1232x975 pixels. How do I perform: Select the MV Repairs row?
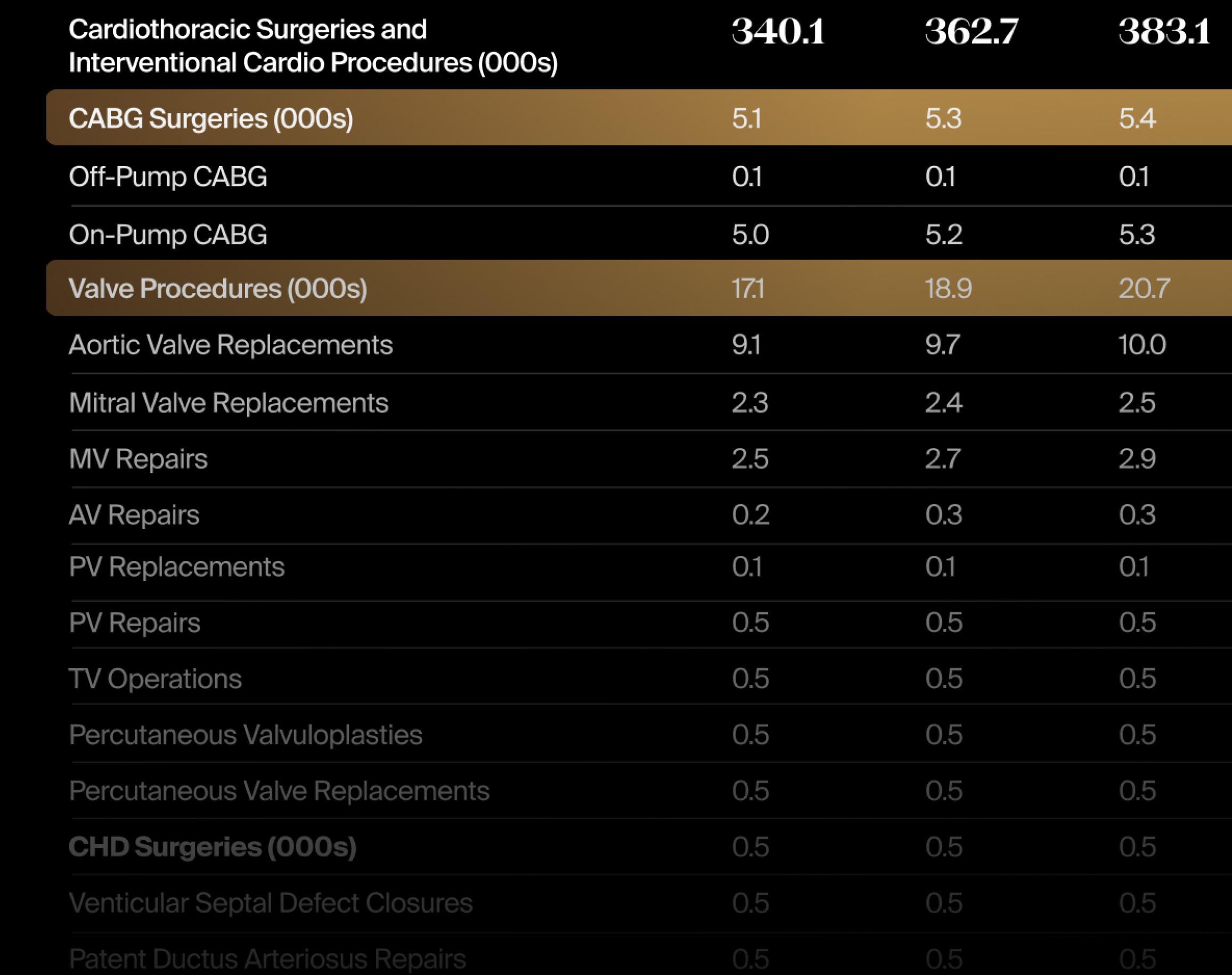tap(138, 459)
